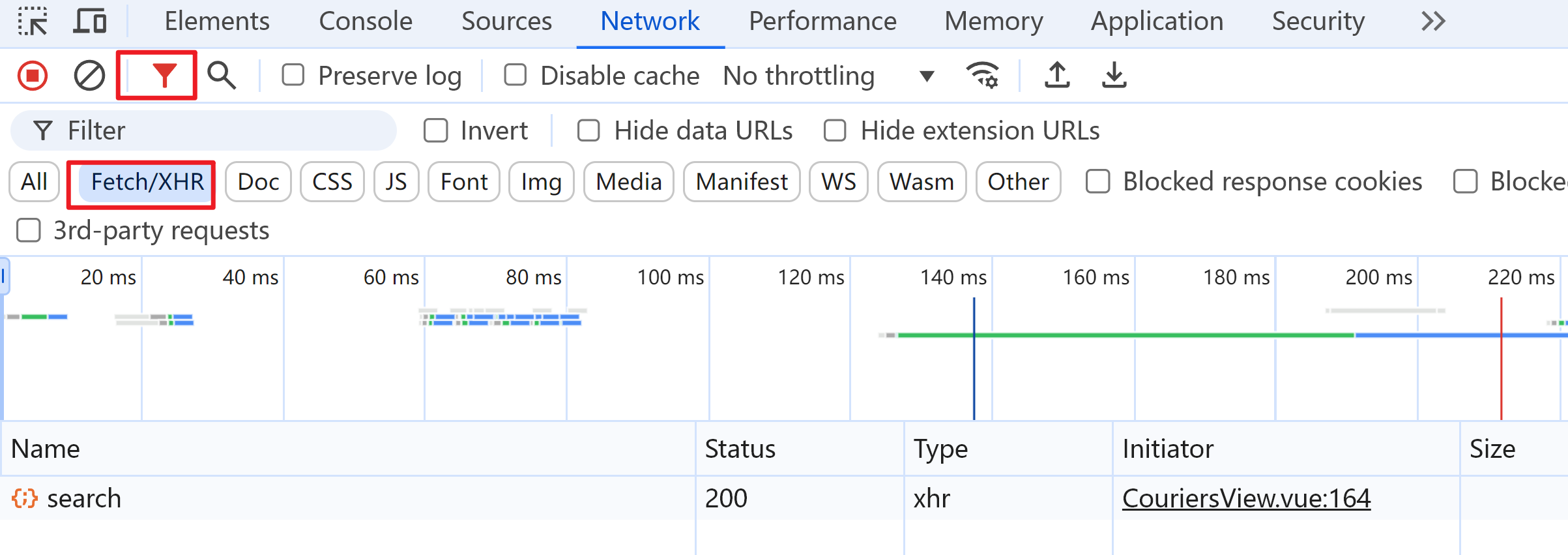Toggle the red filter funnel icon
This screenshot has height=555, width=1568.
pos(164,76)
